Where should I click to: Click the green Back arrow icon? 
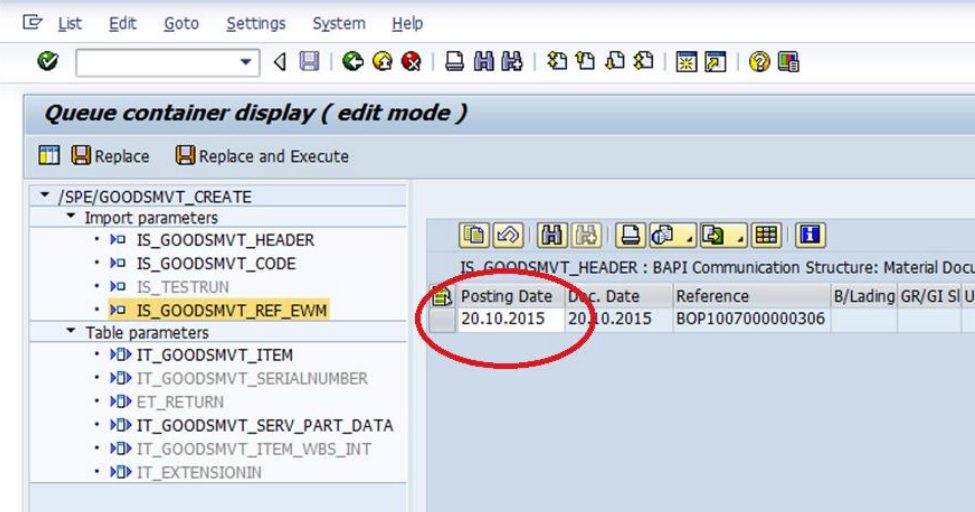pos(352,62)
